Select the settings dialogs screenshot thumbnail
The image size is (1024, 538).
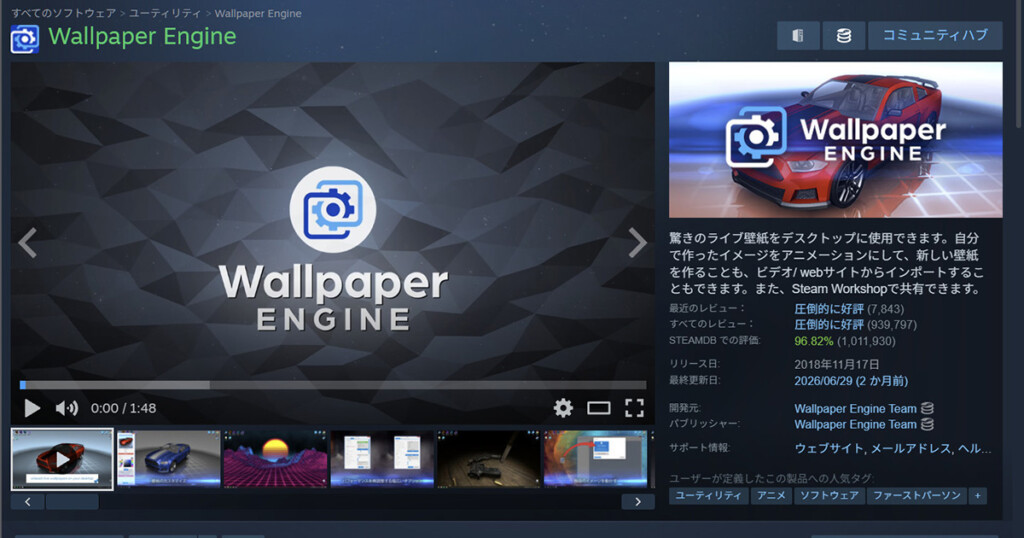382,459
